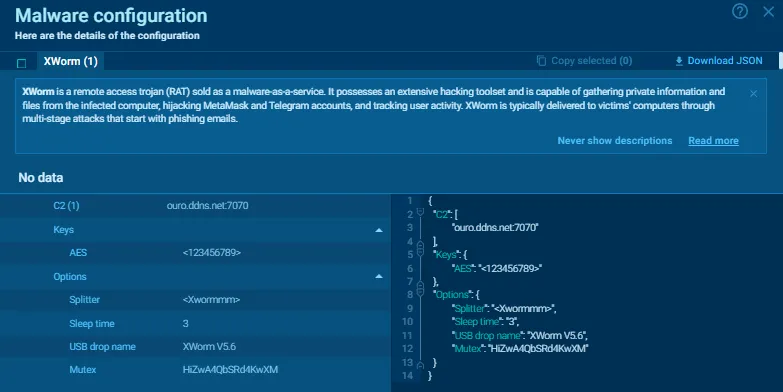The image size is (783, 392).
Task: Fold the Keys object at JSON line 5
Action: pos(420,251)
